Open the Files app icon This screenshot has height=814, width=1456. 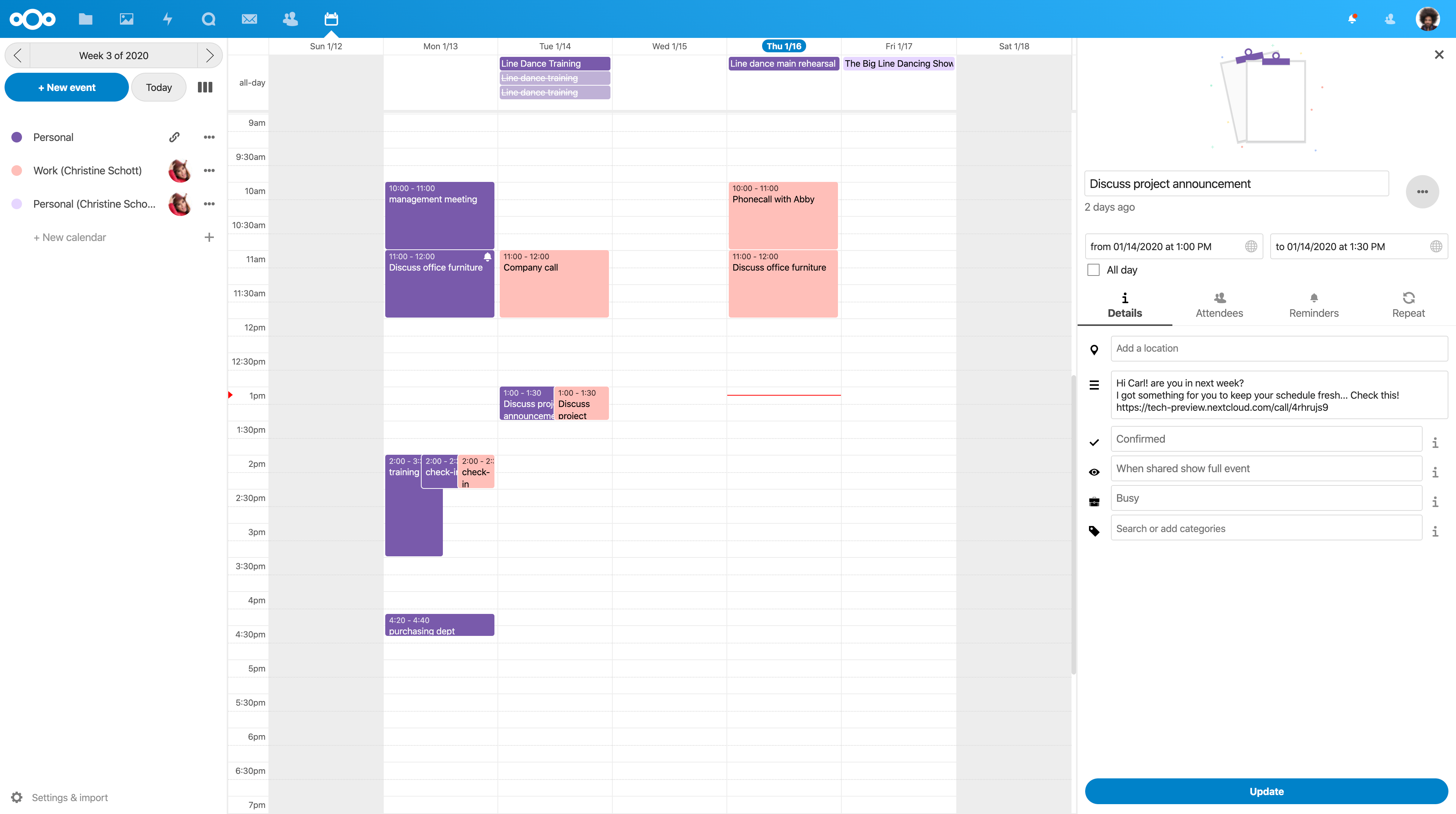point(85,19)
